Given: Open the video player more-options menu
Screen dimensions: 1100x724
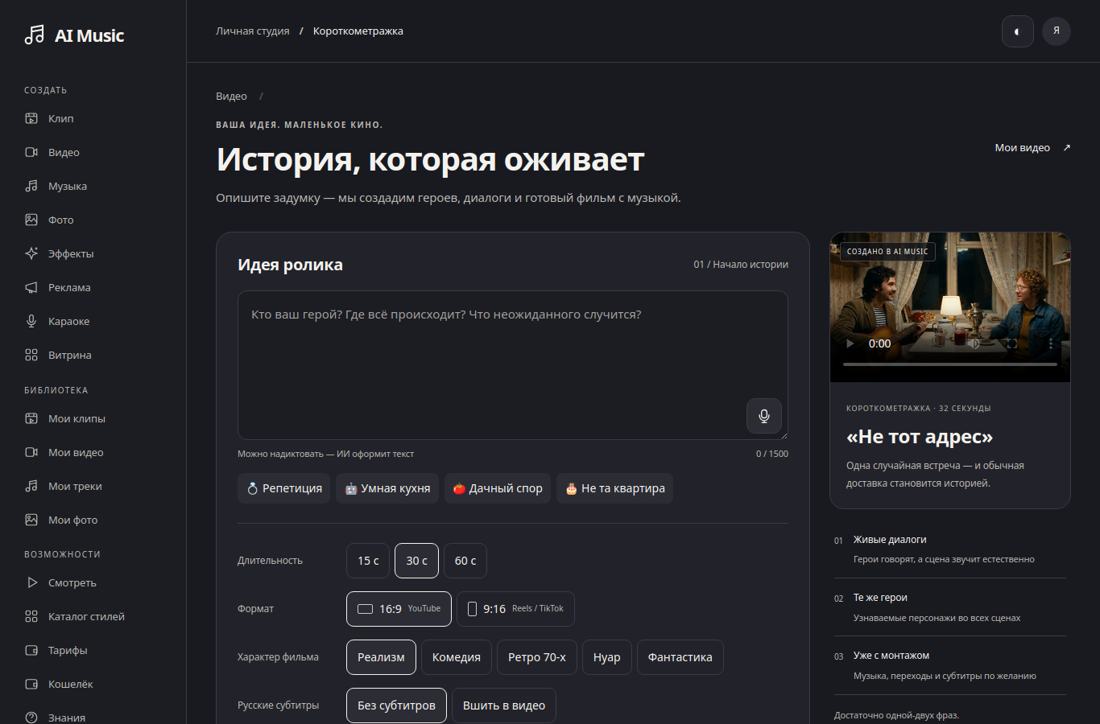Looking at the screenshot, I should point(1050,344).
